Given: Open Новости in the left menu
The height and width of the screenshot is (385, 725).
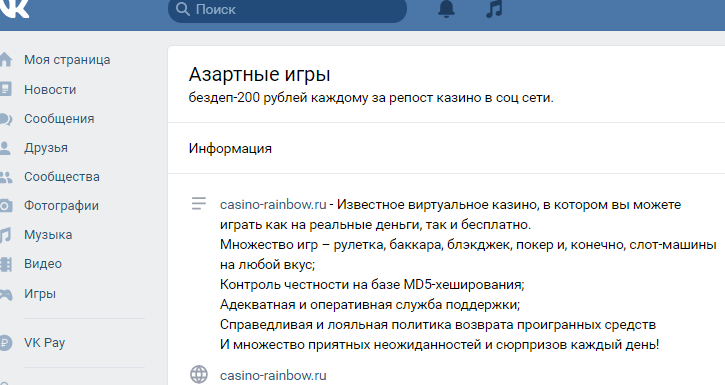Looking at the screenshot, I should coord(50,90).
